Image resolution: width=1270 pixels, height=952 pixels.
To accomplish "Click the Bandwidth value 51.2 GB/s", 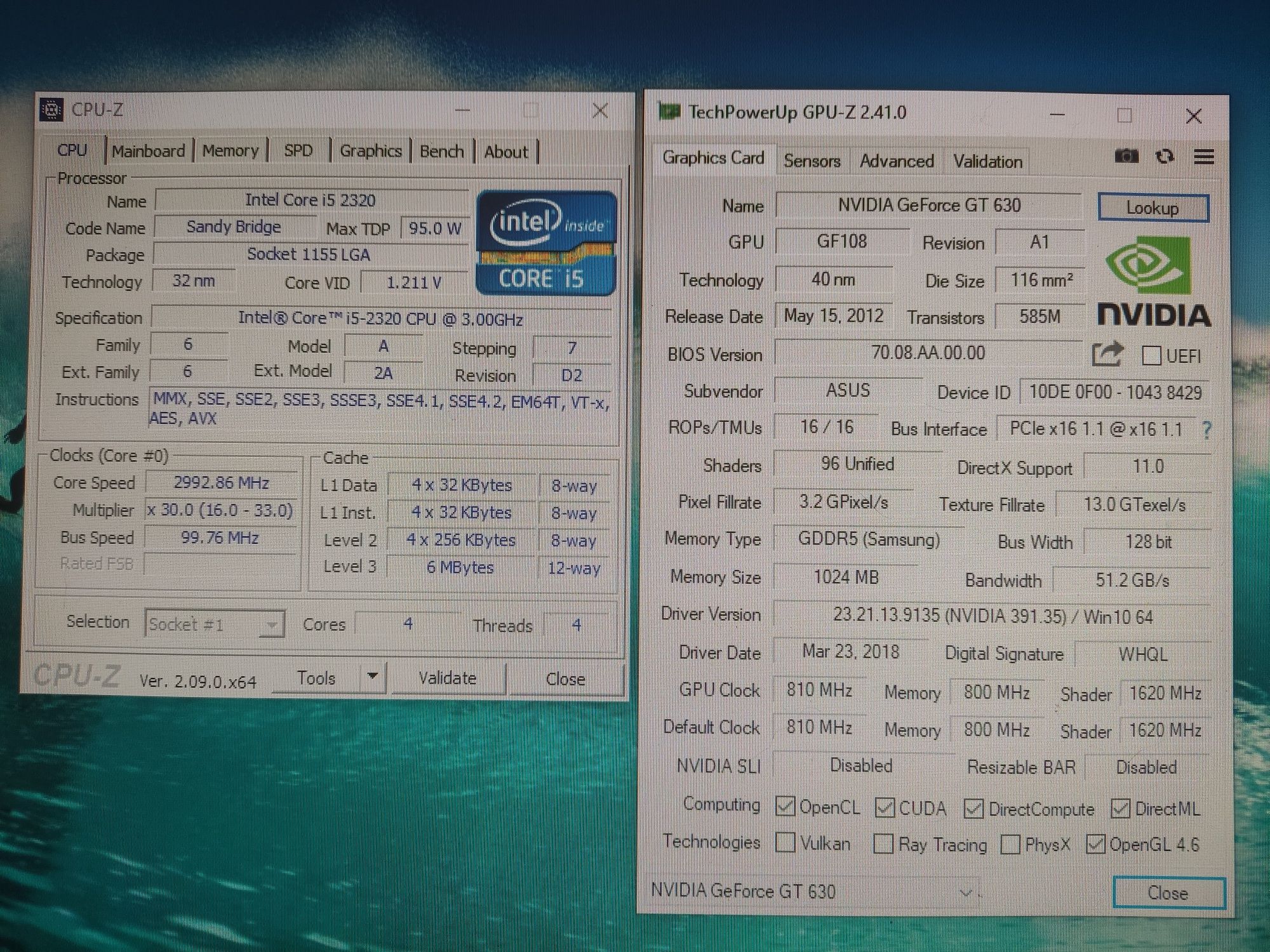I will click(x=1132, y=580).
